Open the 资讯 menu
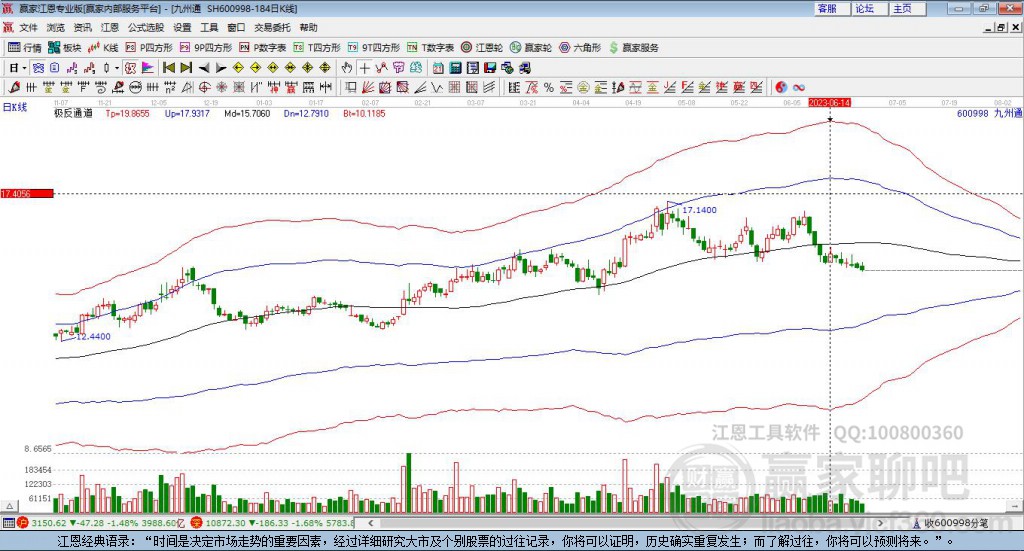 (82, 27)
